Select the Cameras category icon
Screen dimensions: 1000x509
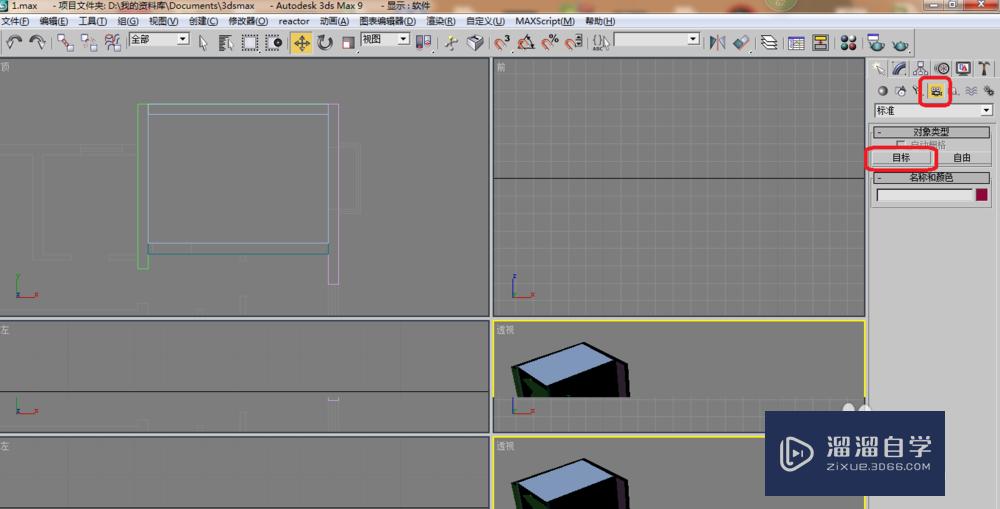[936, 91]
